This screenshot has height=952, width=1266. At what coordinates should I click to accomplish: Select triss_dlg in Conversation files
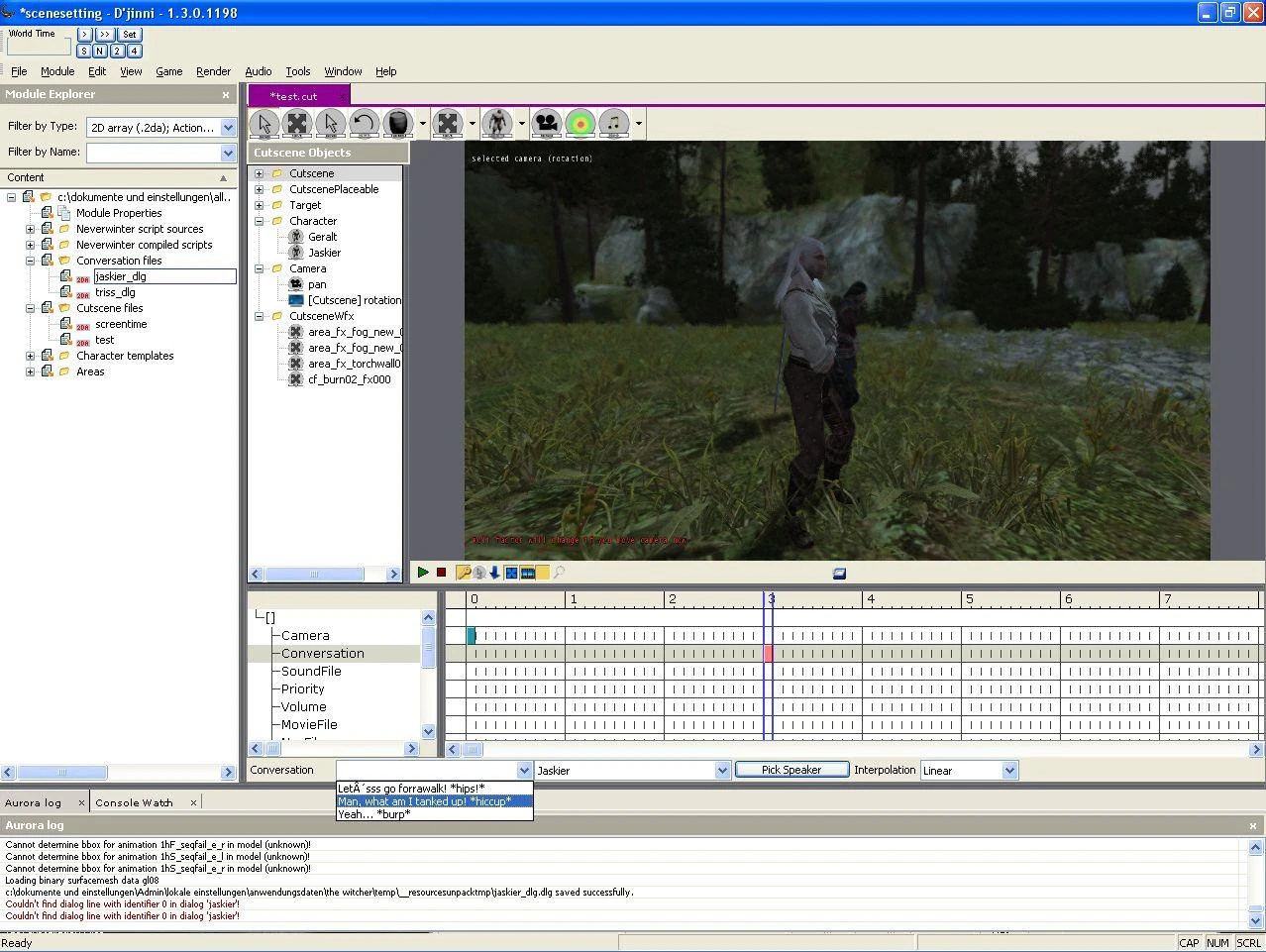[x=115, y=292]
